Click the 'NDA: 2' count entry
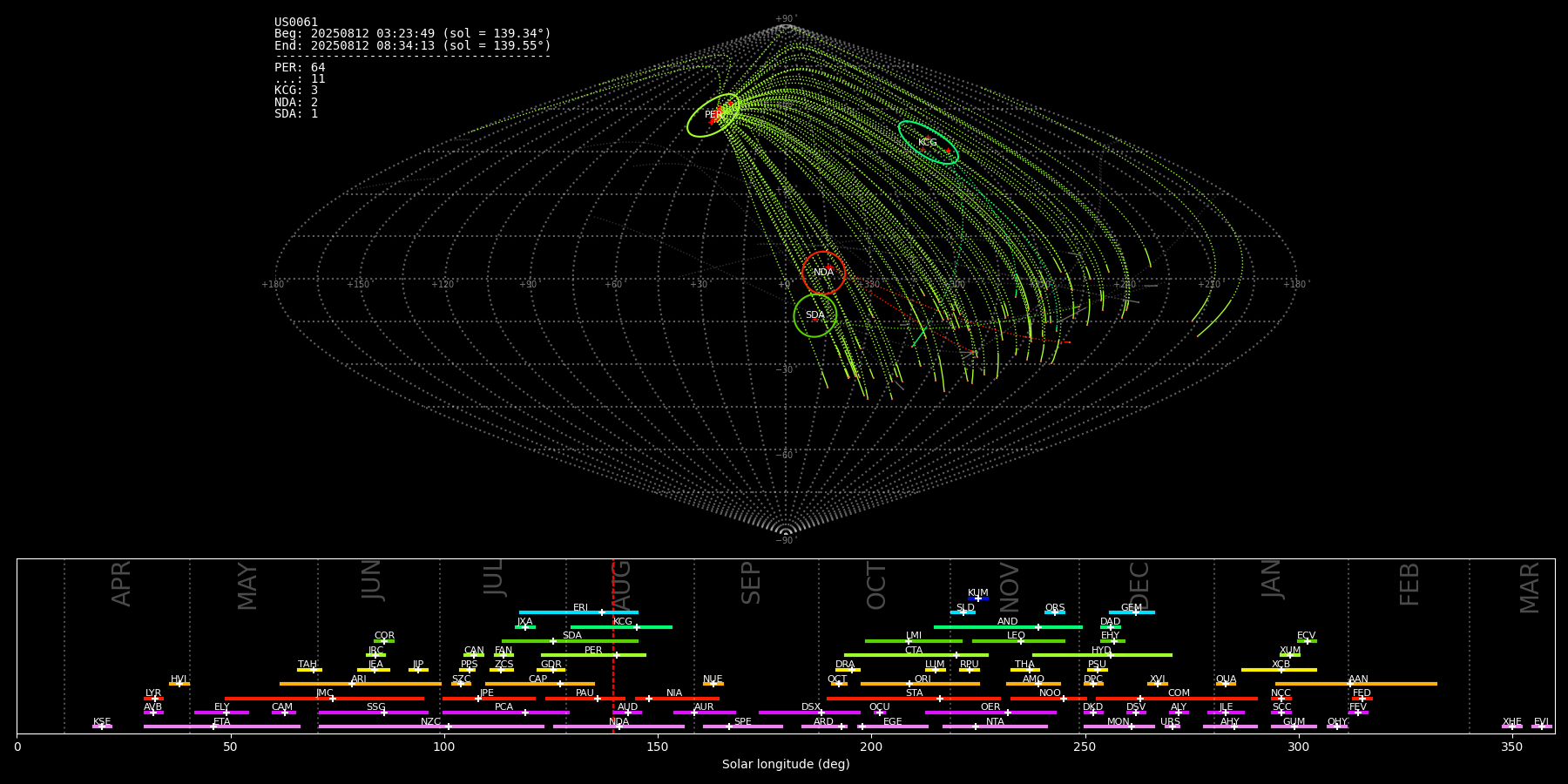Image resolution: width=1568 pixels, height=784 pixels. [296, 103]
